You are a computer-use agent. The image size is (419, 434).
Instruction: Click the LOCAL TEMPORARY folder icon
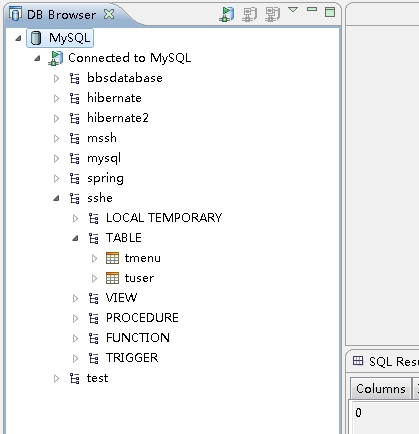coord(94,218)
